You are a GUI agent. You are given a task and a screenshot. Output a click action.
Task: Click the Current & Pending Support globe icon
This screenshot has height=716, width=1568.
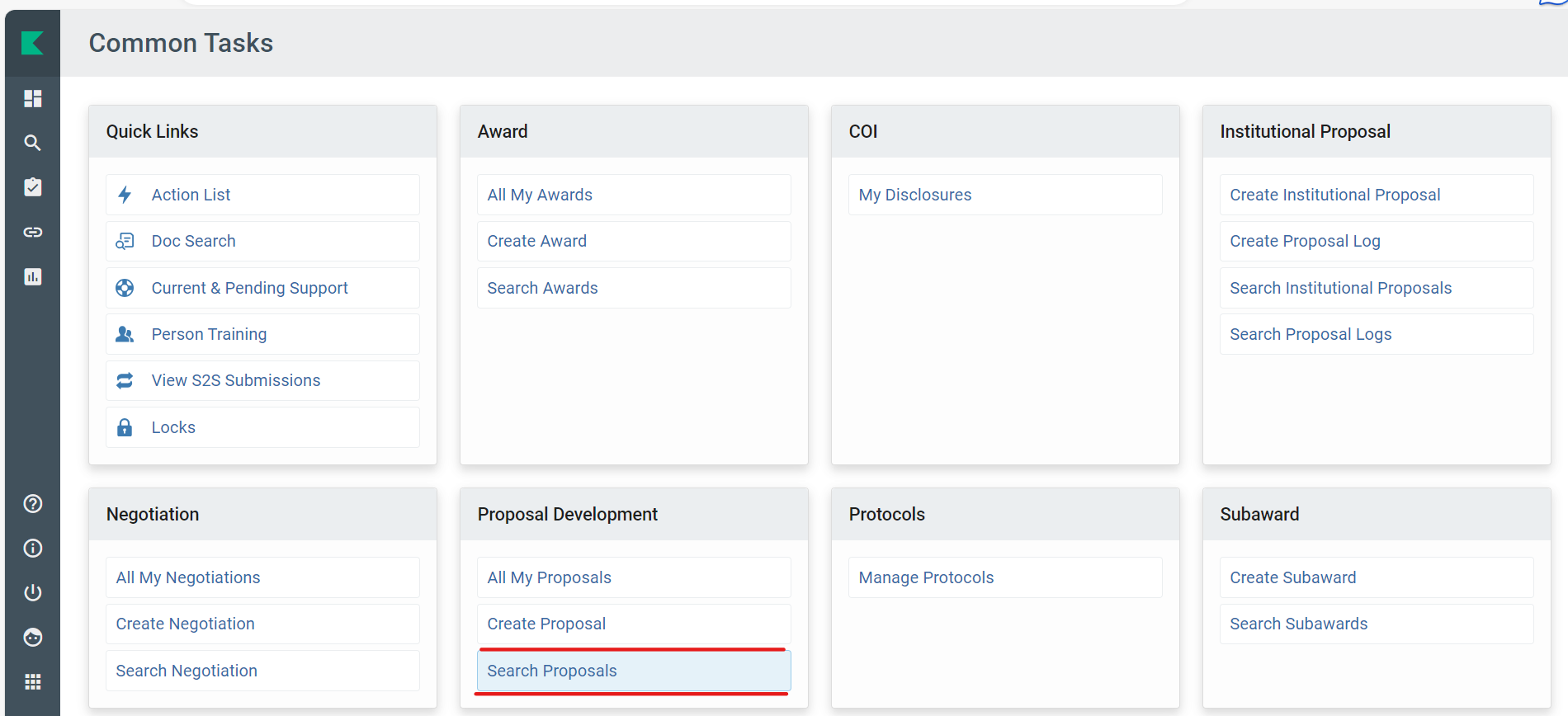point(125,288)
